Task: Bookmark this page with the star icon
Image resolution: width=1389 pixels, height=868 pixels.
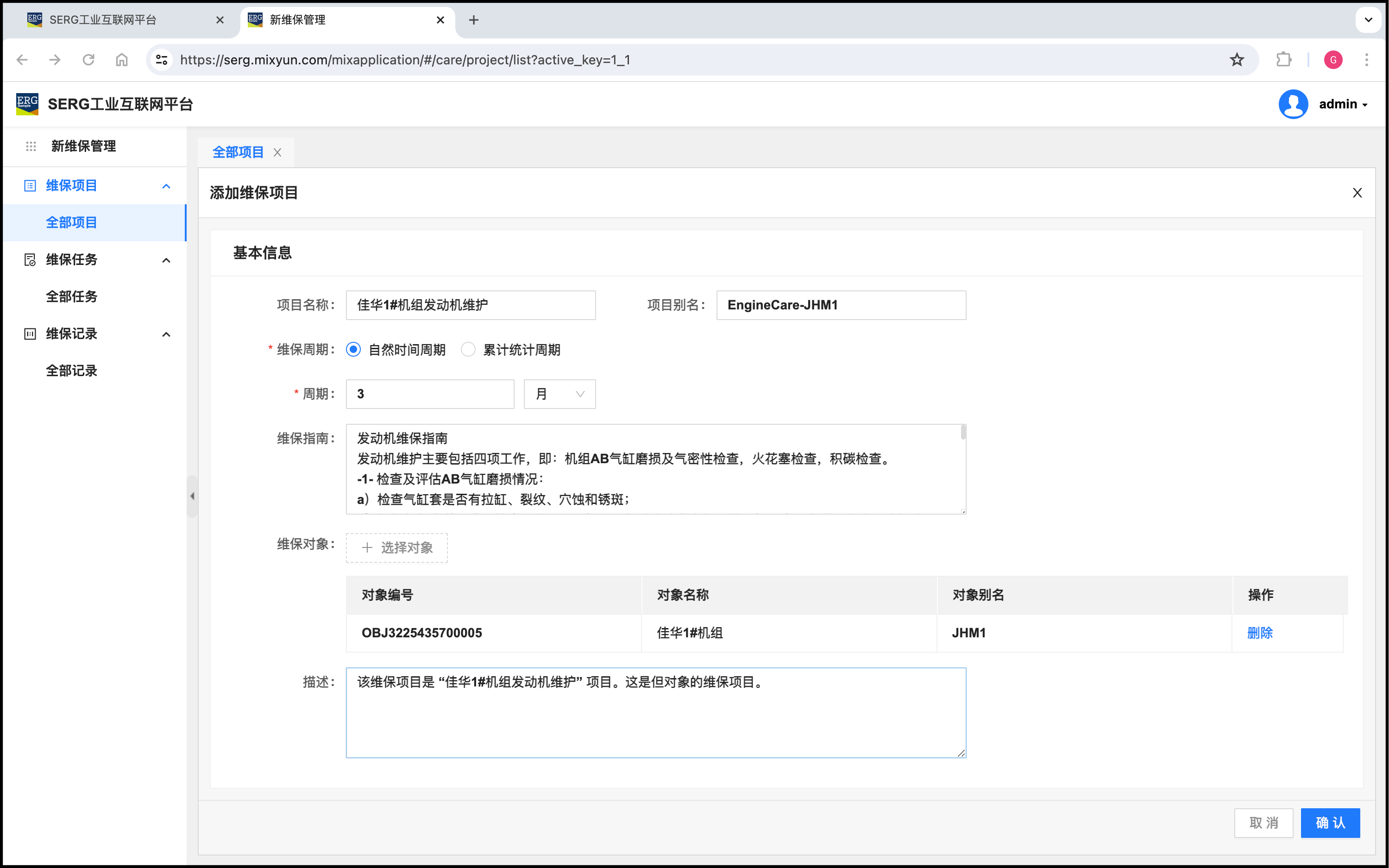Action: pos(1237,60)
